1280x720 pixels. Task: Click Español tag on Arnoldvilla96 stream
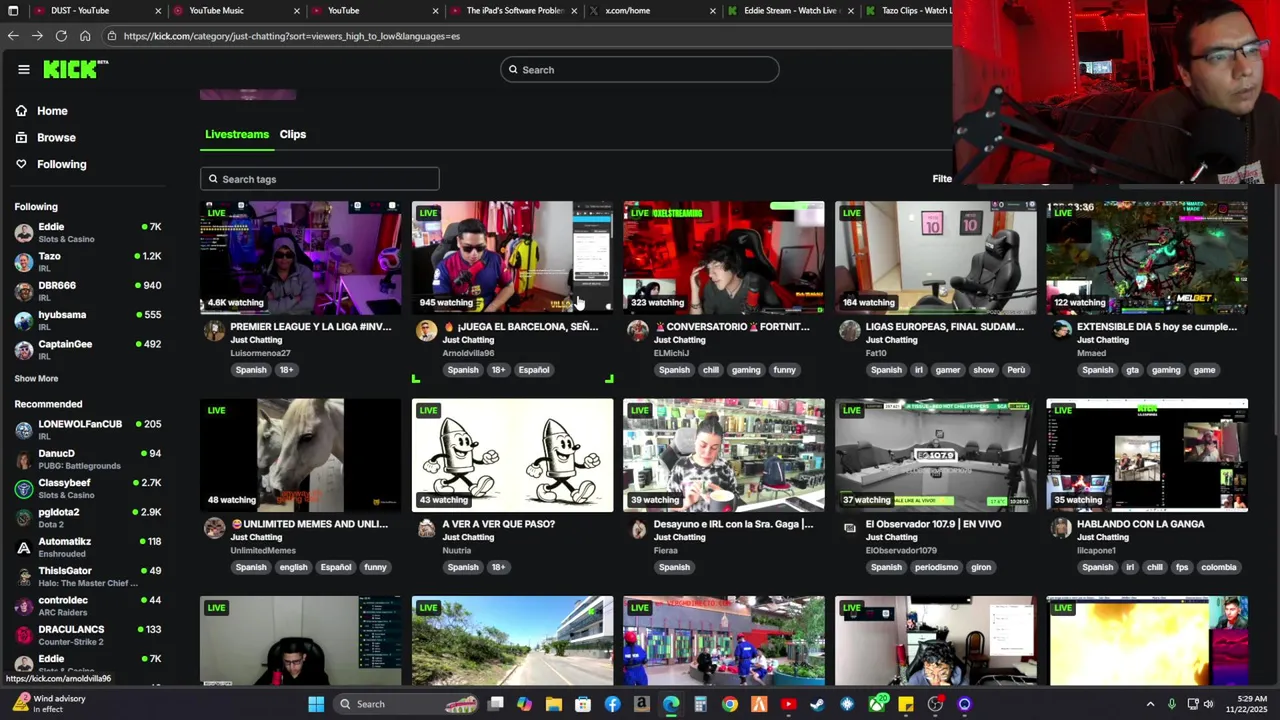point(534,370)
